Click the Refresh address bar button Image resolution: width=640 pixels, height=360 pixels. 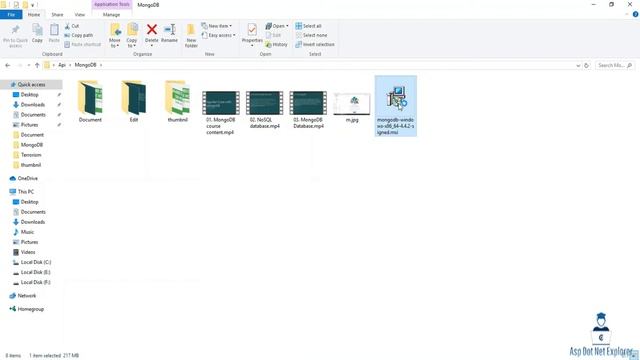coord(587,65)
